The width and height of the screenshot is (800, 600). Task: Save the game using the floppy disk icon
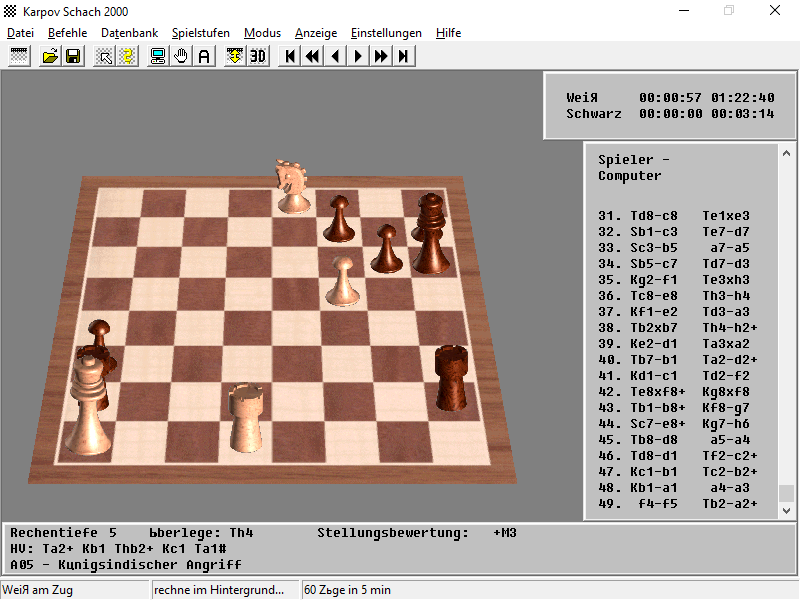(73, 56)
